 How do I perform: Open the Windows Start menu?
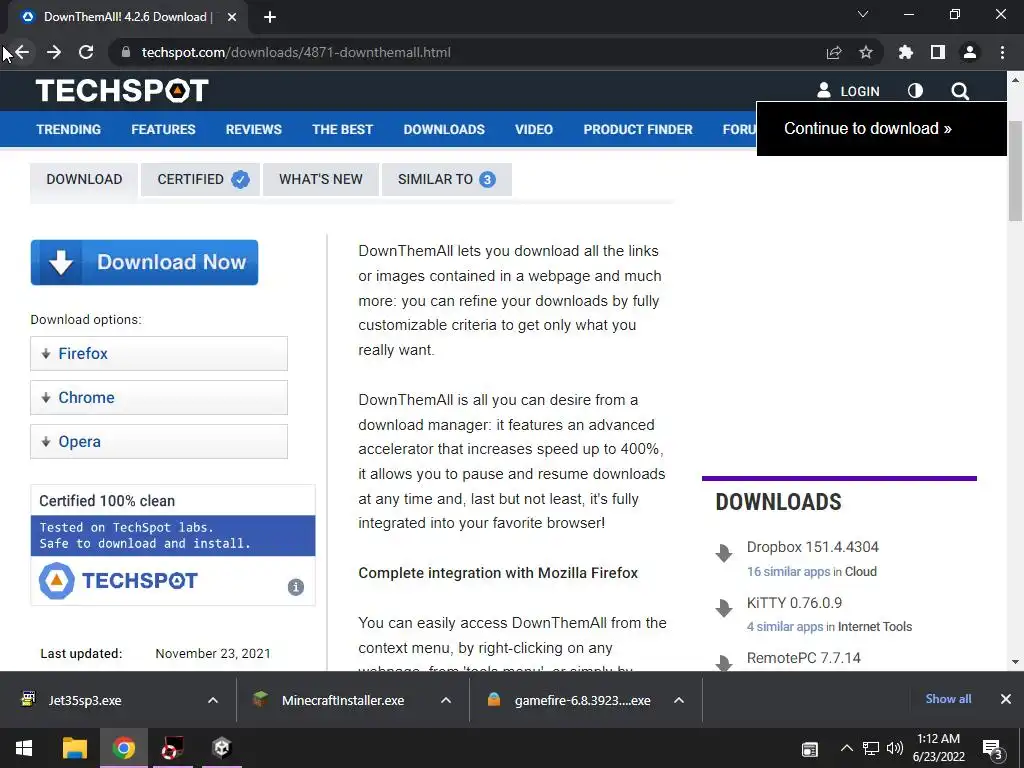(x=24, y=748)
